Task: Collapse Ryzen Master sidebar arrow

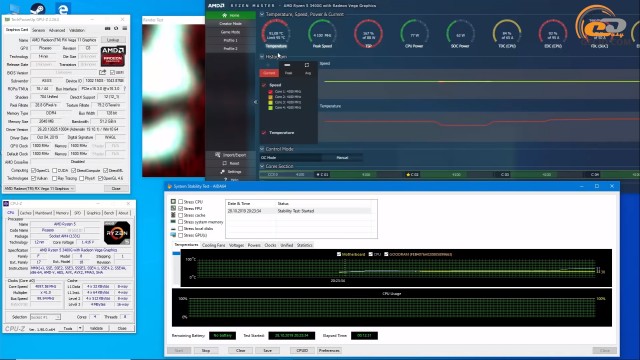Action: pos(256,102)
